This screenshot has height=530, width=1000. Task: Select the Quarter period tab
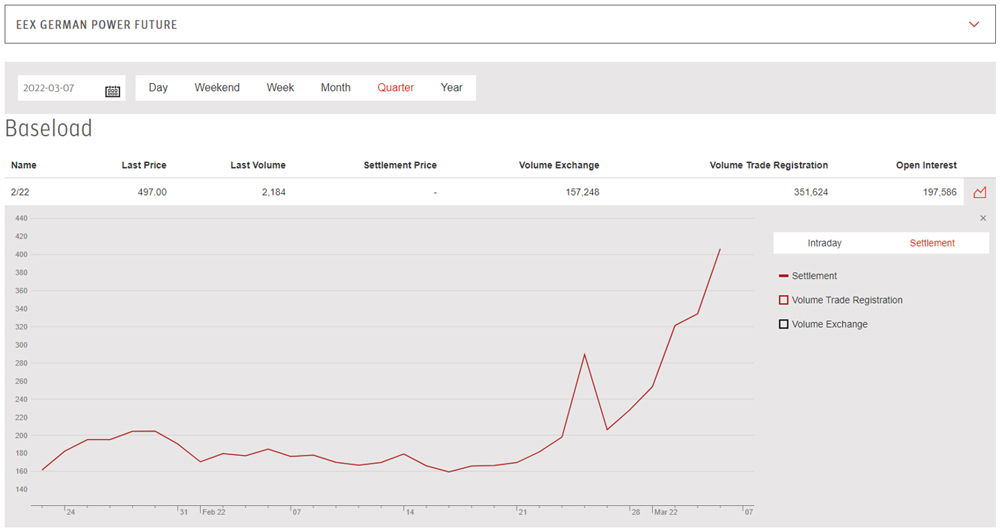[x=395, y=88]
